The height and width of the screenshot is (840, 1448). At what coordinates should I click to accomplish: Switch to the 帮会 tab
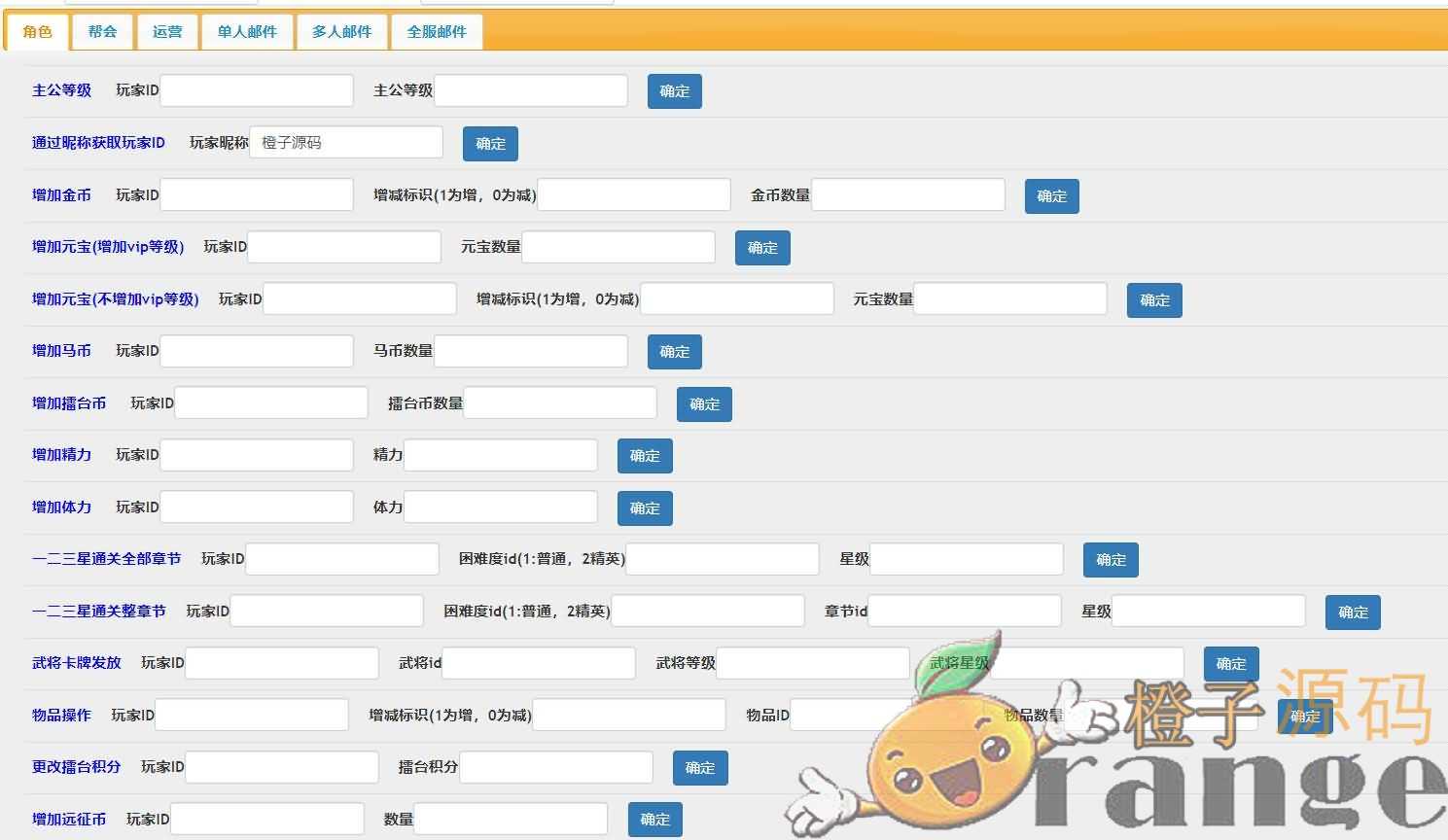point(101,31)
